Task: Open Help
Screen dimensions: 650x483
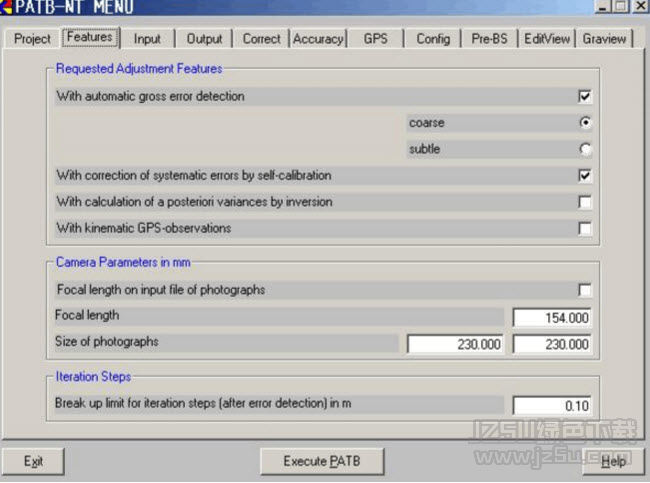Action: coord(613,461)
